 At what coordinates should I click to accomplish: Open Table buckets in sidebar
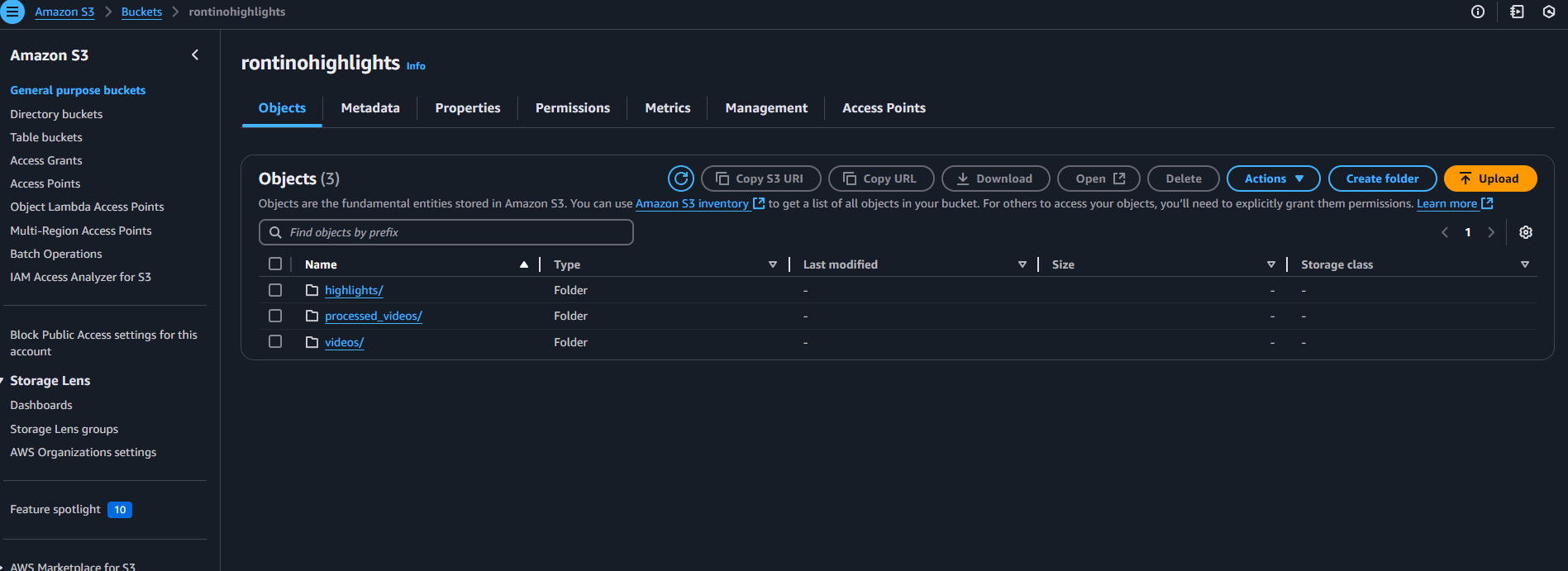tap(46, 137)
